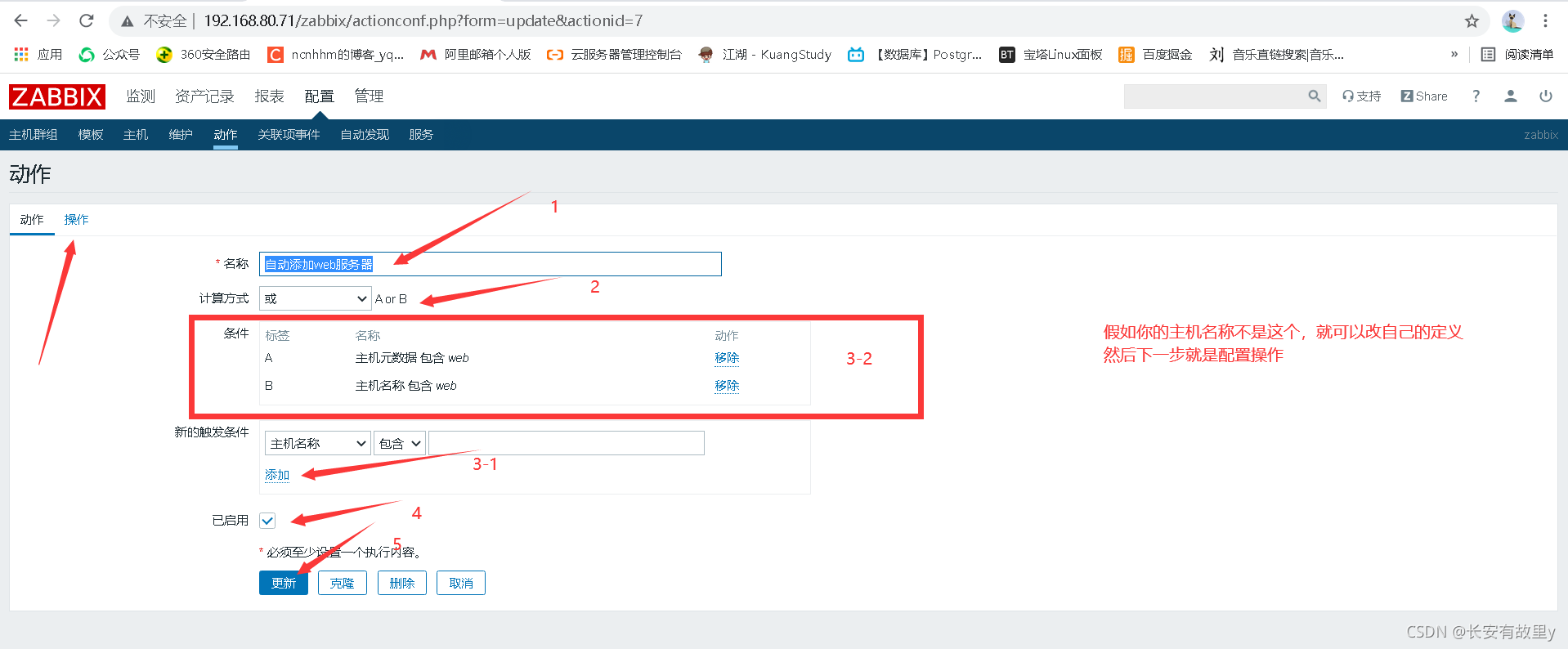Go to 服务 submenu

421,135
